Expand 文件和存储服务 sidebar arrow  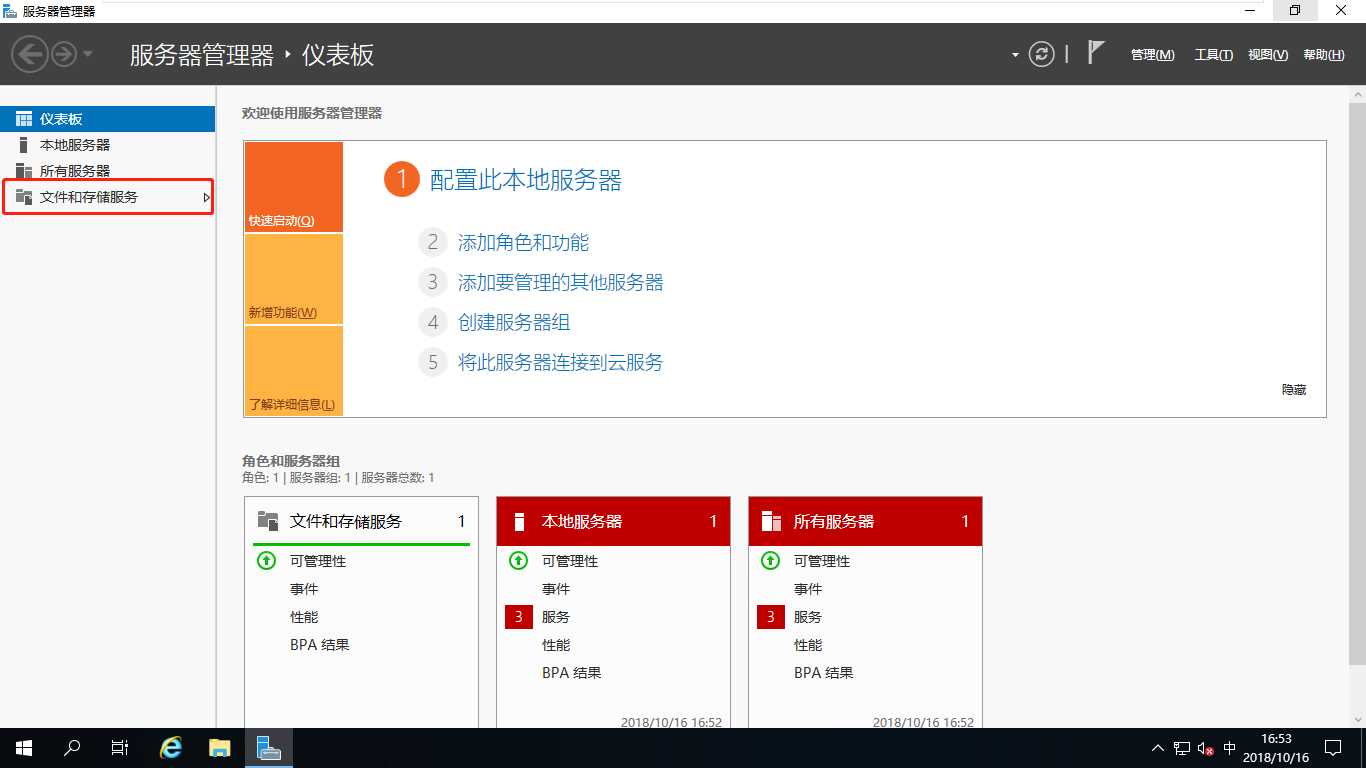[x=206, y=197]
